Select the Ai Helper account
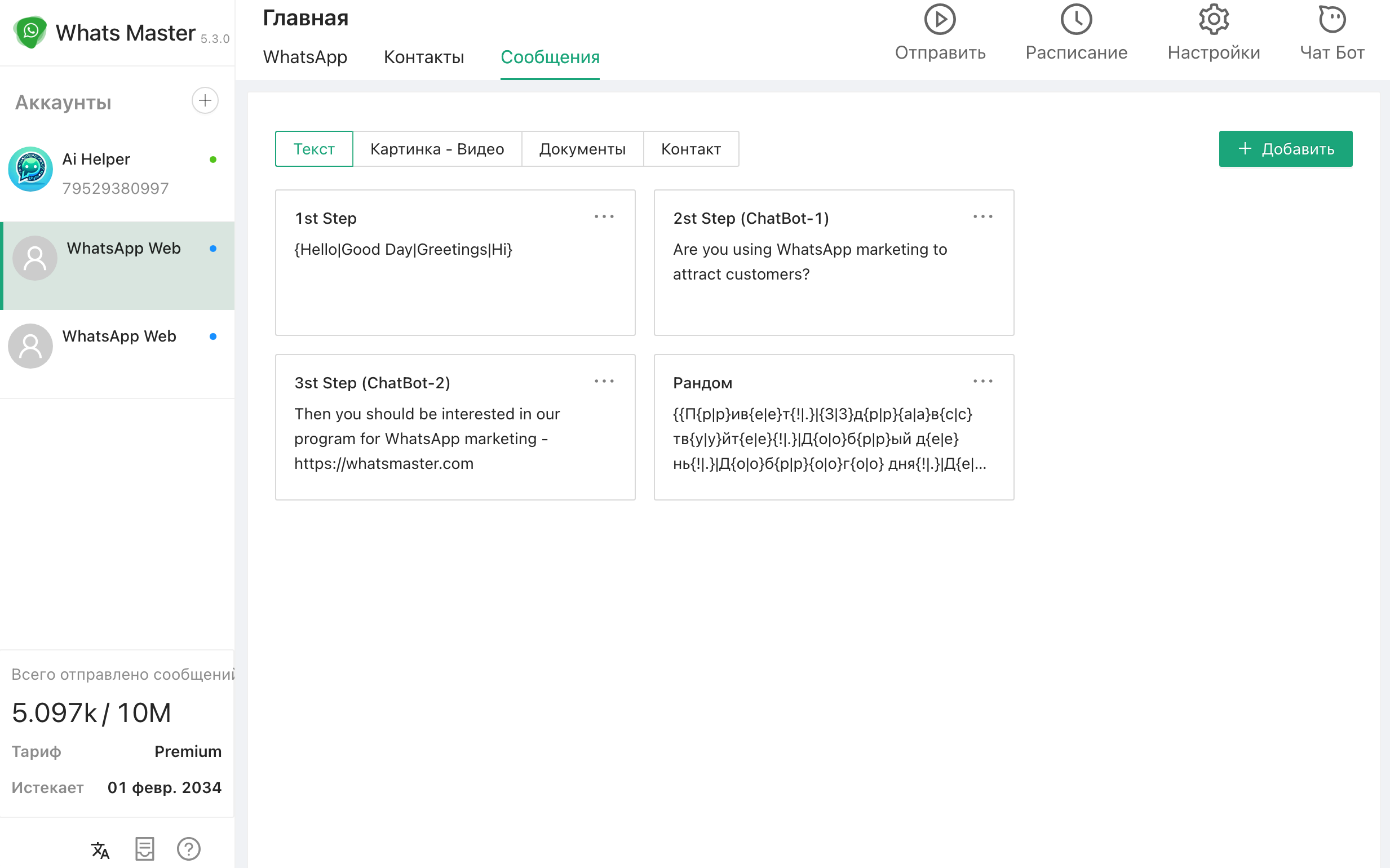This screenshot has height=868, width=1390. (x=115, y=172)
